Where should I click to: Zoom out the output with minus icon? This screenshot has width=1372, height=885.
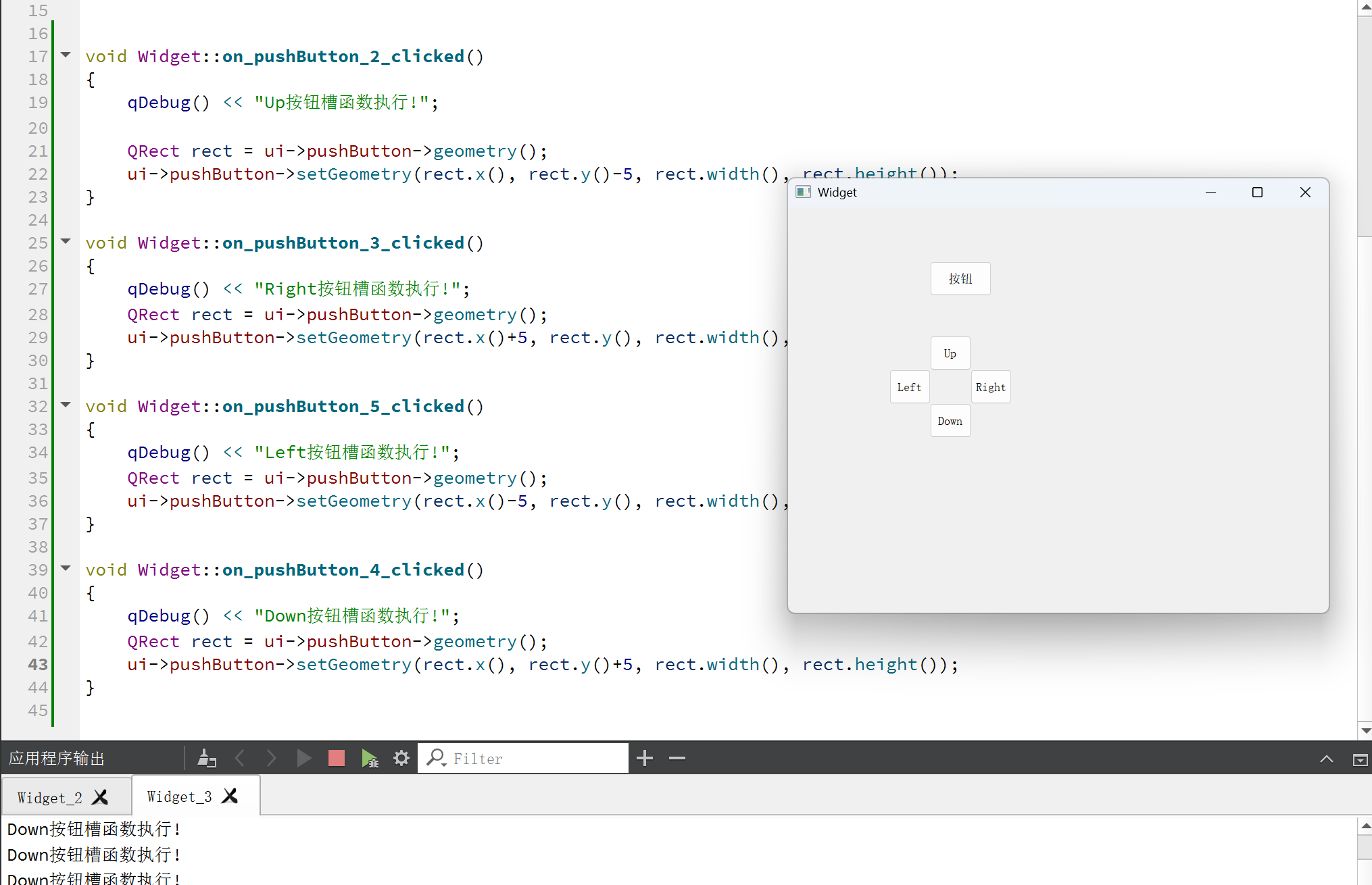point(677,758)
